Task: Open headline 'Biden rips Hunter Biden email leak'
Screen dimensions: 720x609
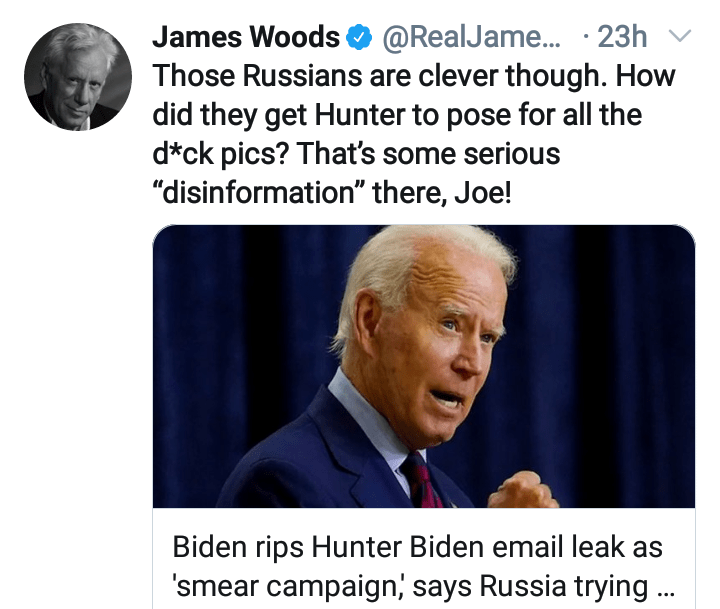Action: (x=417, y=547)
